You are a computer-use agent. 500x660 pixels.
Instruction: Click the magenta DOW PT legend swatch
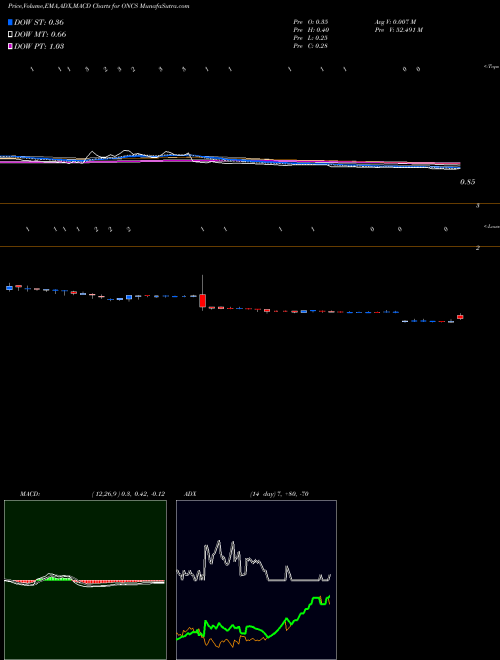[11, 46]
